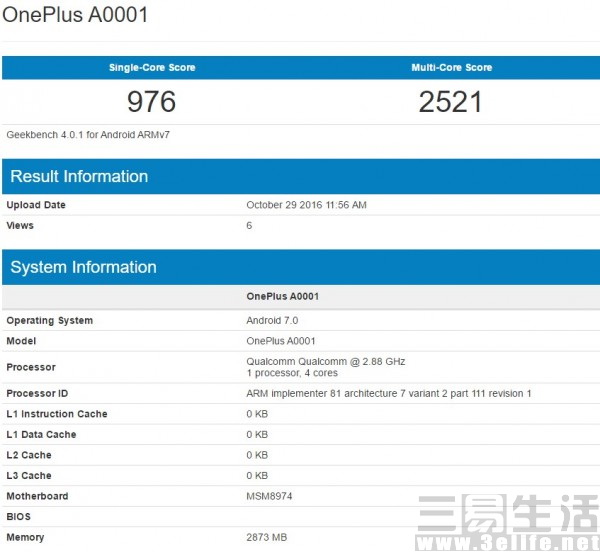Image resolution: width=600 pixels, height=552 pixels.
Task: Click the Model row label
Action: 21,341
